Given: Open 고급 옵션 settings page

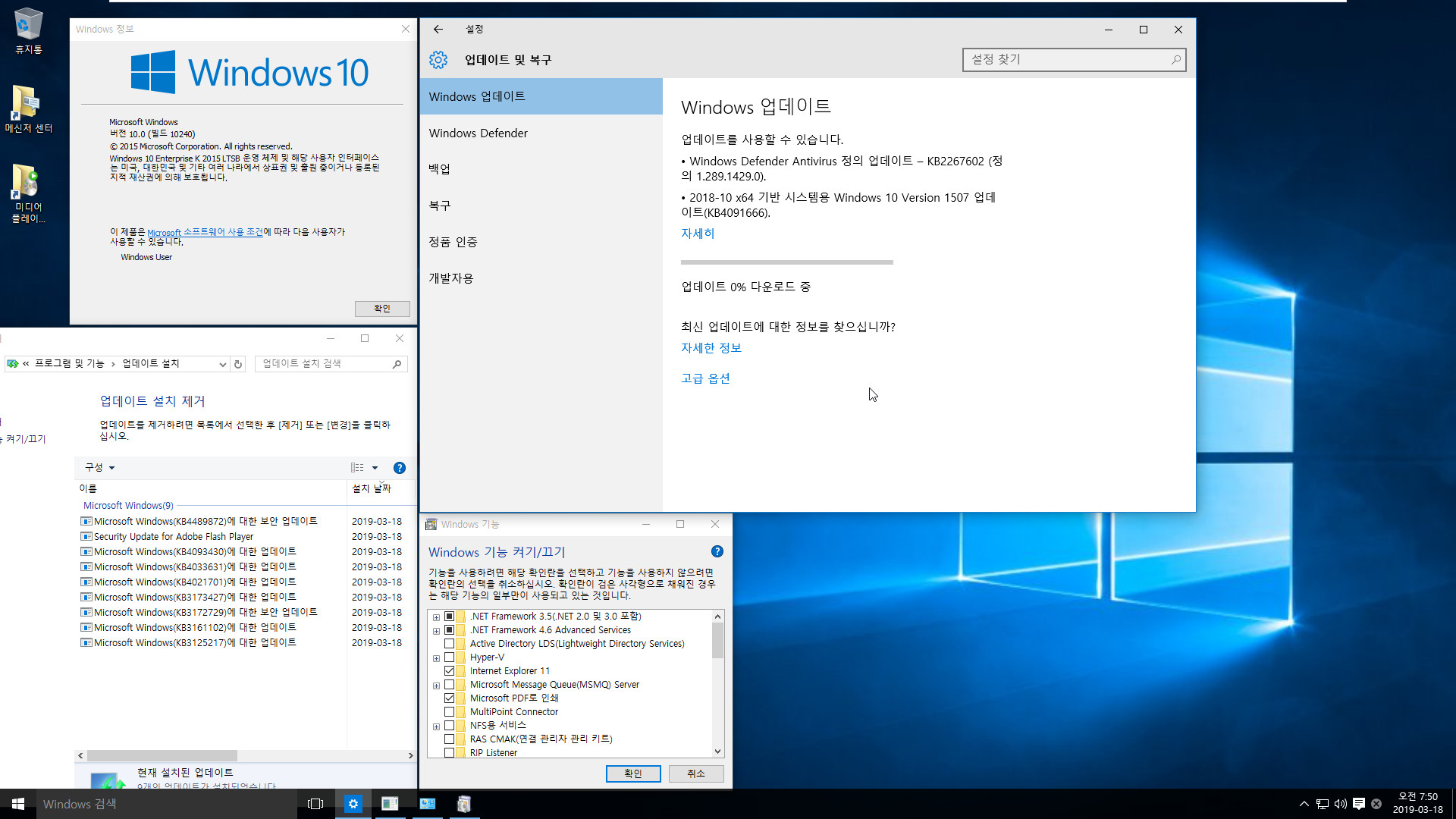Looking at the screenshot, I should (704, 378).
